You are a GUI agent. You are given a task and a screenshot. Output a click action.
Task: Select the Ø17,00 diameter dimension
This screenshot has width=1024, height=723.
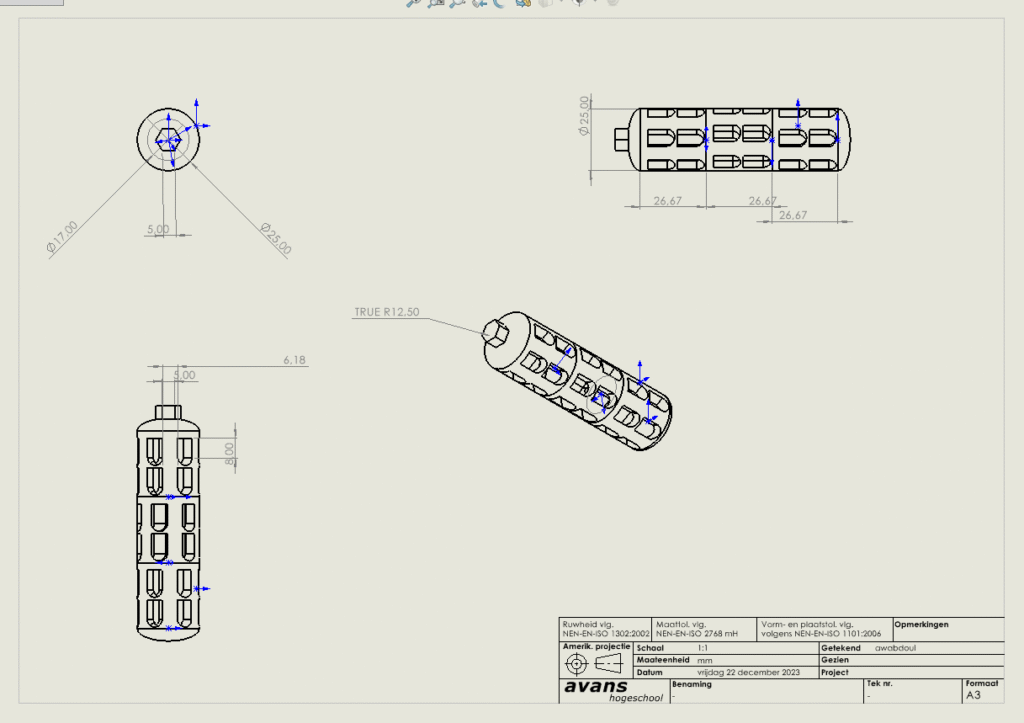coord(63,239)
